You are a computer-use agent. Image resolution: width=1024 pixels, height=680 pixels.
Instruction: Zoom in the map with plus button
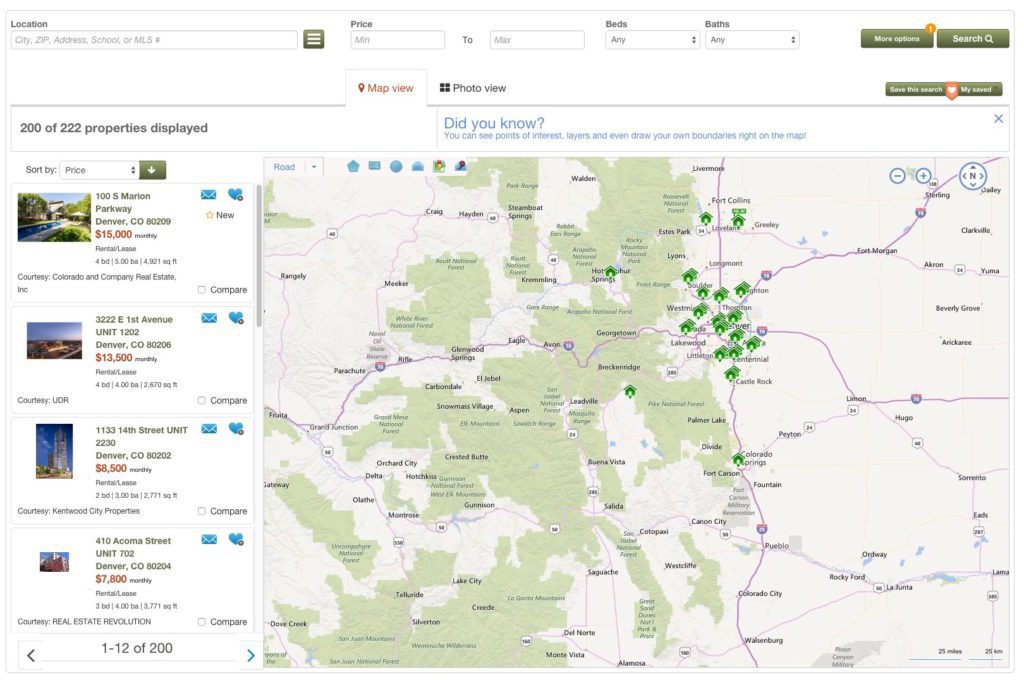[x=923, y=175]
